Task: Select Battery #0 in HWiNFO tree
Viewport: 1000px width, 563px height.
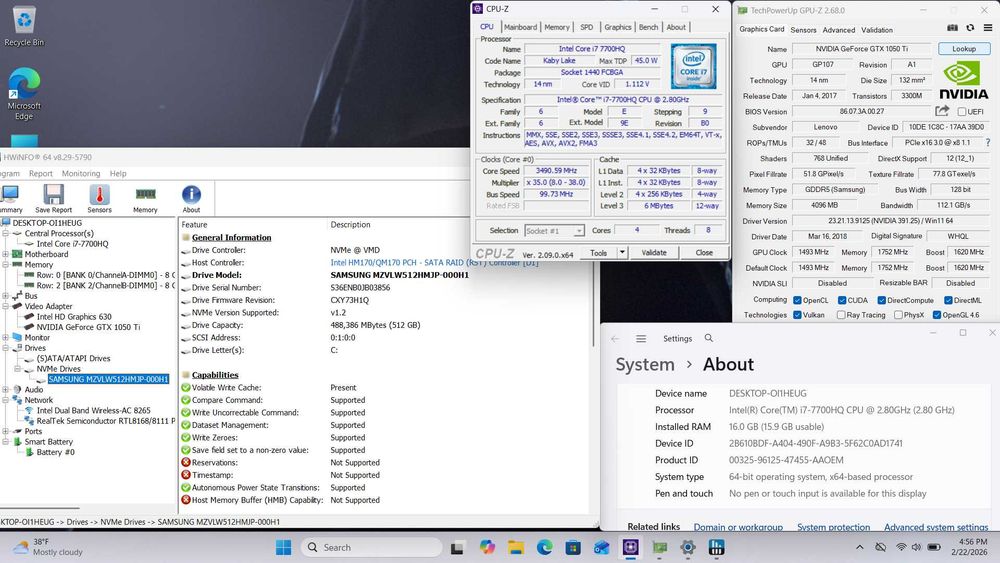Action: tap(55, 452)
